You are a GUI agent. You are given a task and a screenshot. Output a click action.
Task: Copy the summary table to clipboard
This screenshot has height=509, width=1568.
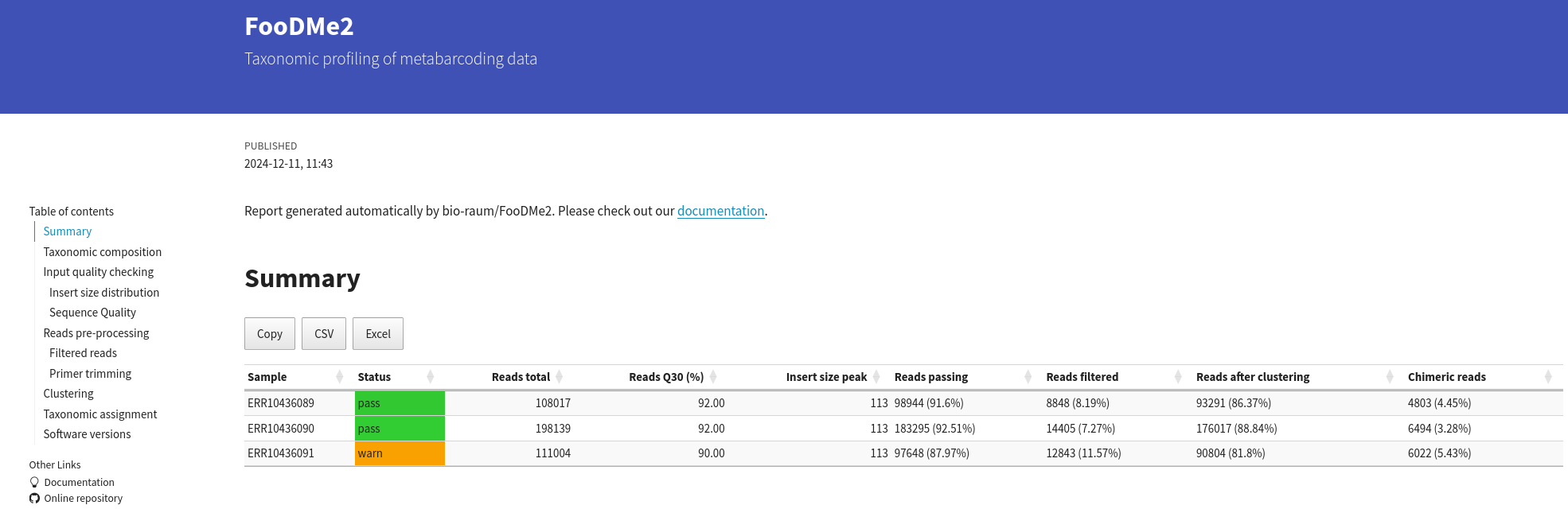tap(269, 334)
